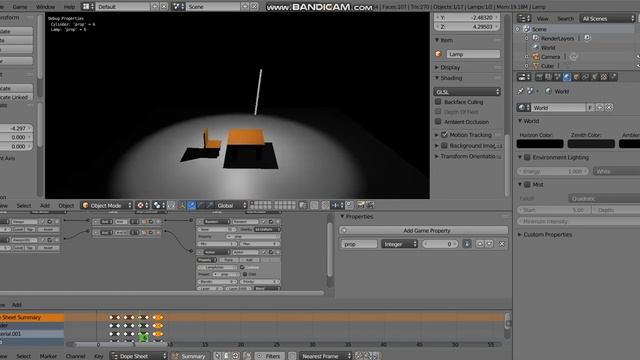
Task: Open the Object Mode dropdown
Action: coord(107,205)
